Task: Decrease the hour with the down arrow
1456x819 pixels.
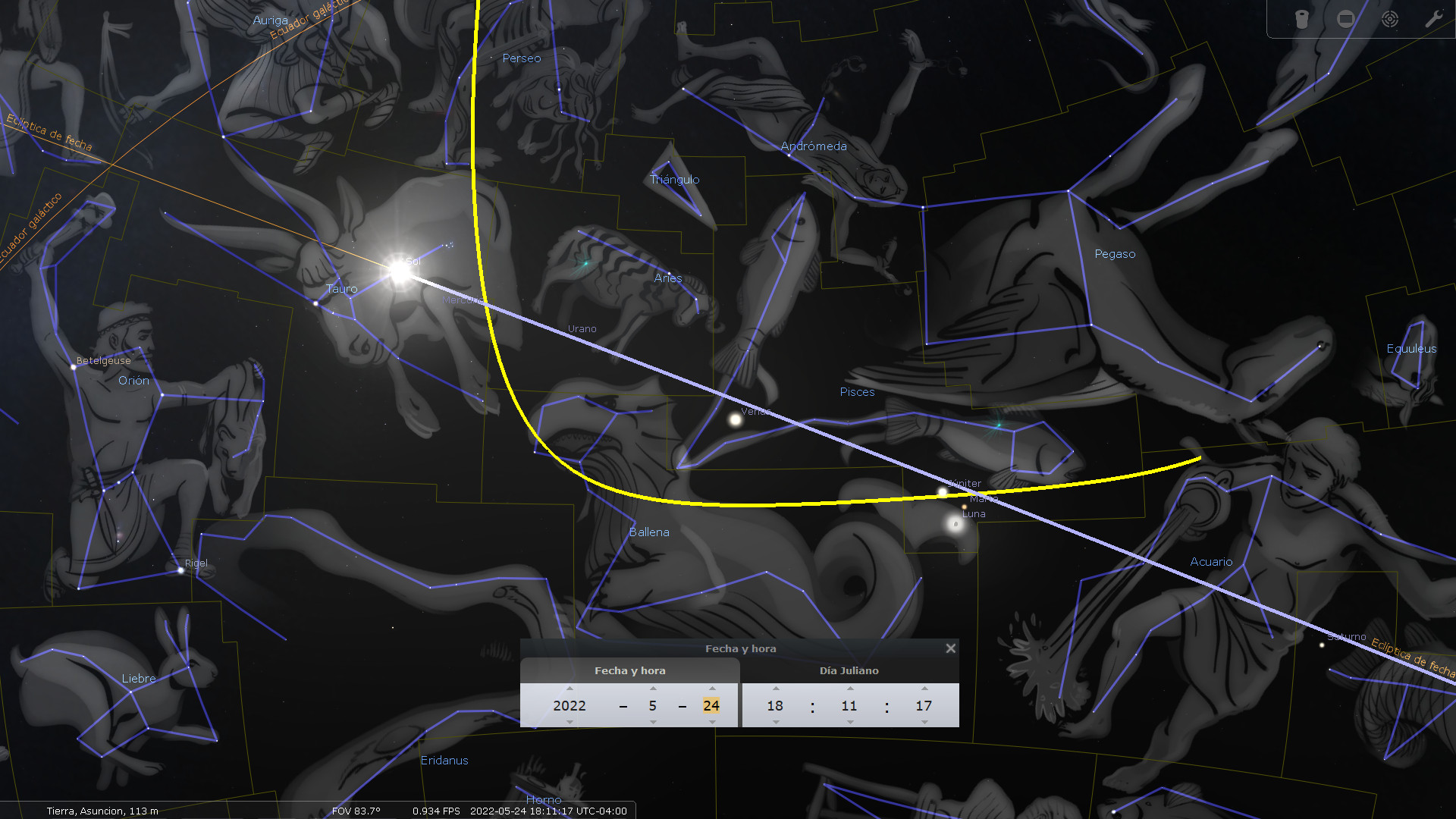Action: click(x=776, y=722)
